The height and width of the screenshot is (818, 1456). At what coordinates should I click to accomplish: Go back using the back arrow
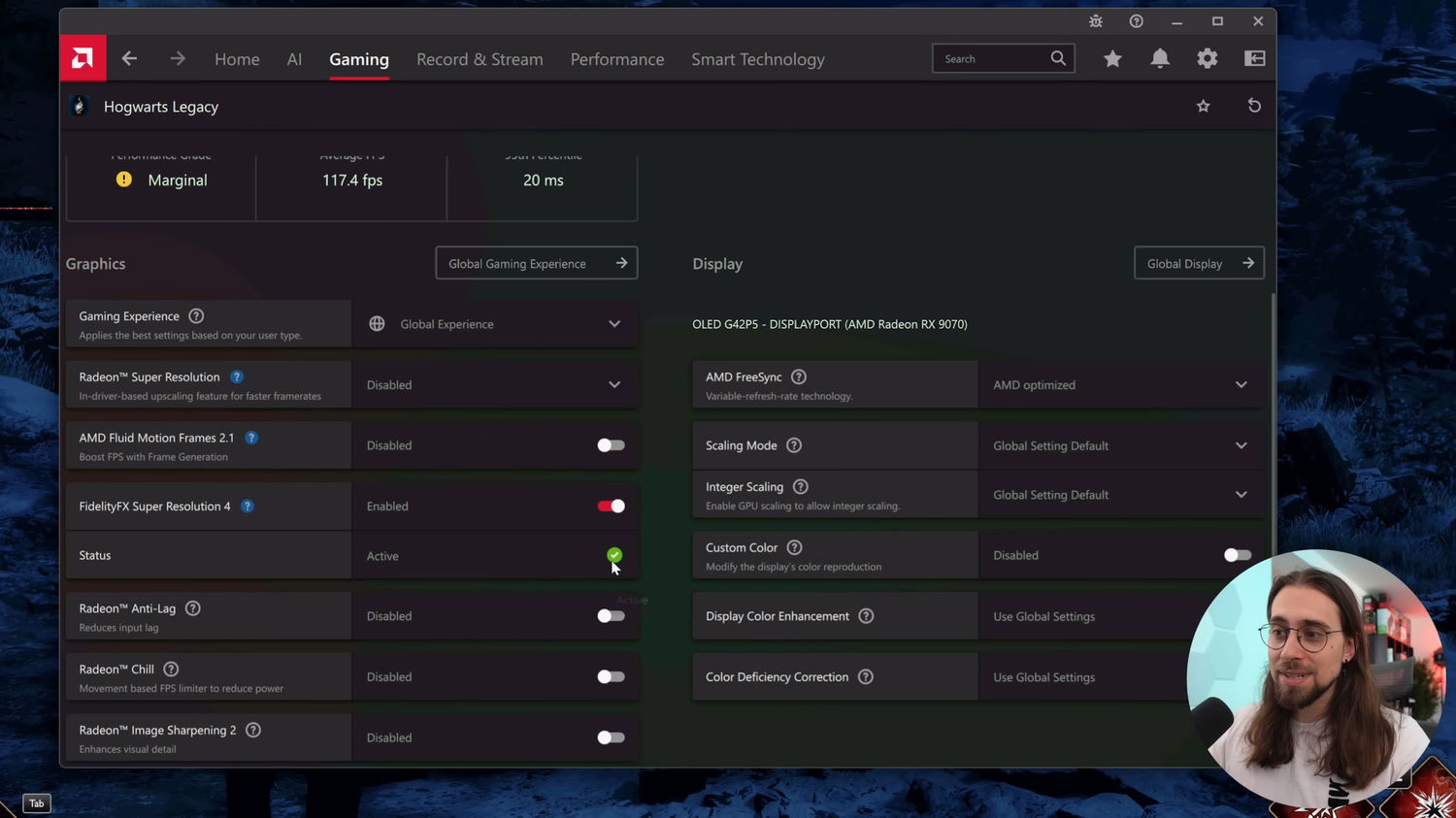pyautogui.click(x=129, y=59)
